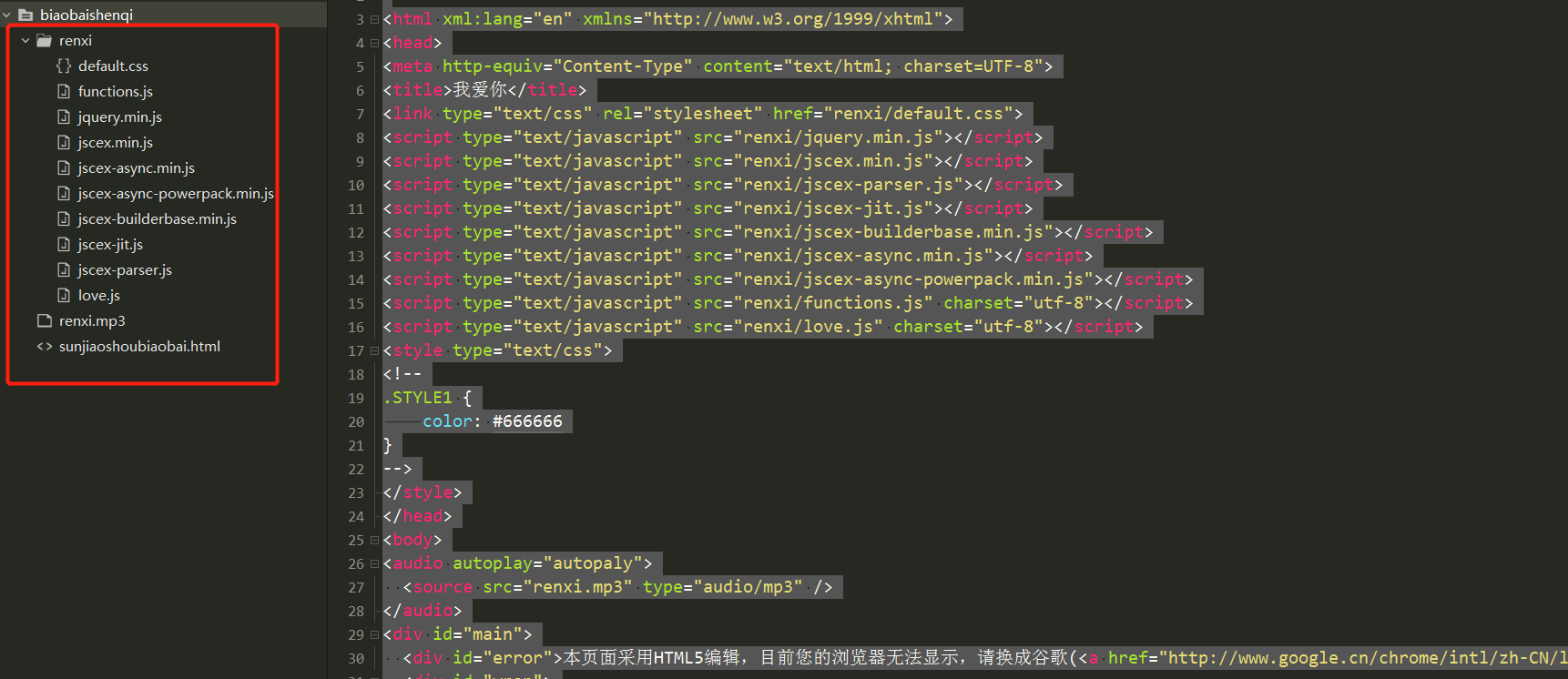Open default.css in the file tree
Viewport: 1568px width, 679px height.
tap(113, 66)
